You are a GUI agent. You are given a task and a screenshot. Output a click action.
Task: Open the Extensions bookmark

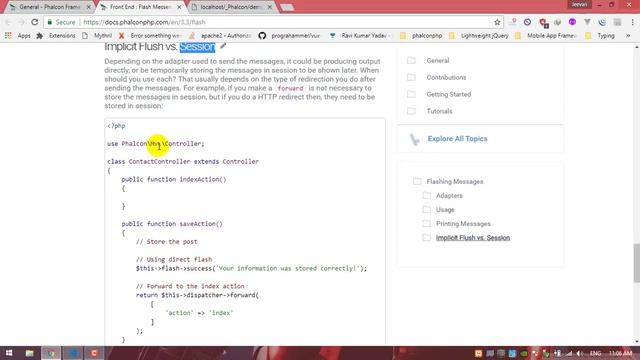(56, 36)
